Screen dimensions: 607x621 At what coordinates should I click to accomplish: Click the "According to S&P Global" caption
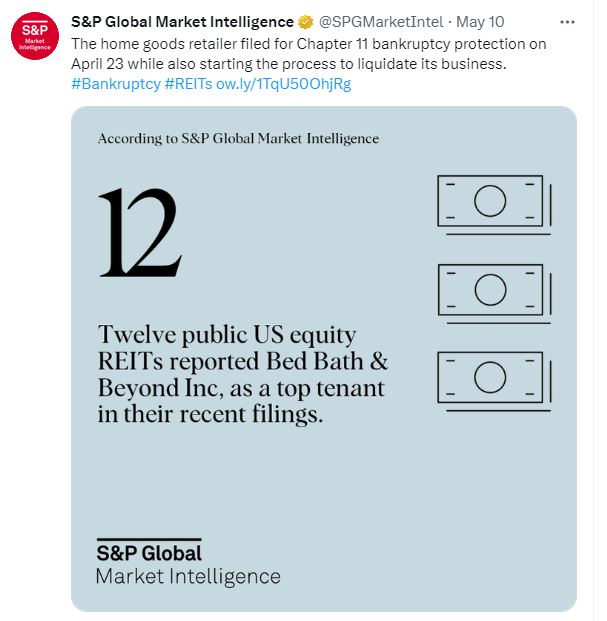tap(238, 139)
